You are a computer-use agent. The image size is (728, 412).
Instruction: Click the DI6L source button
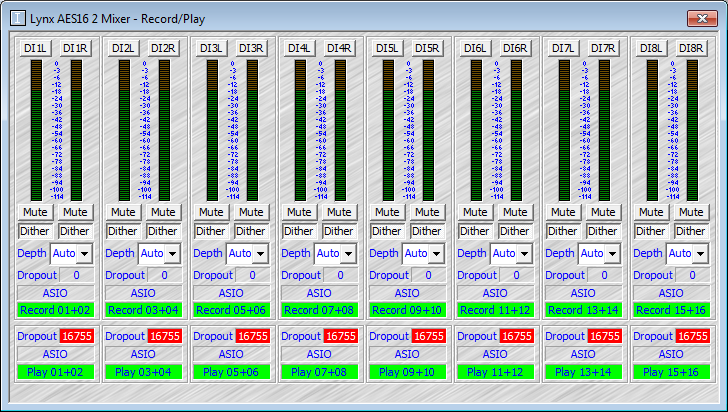pos(475,48)
